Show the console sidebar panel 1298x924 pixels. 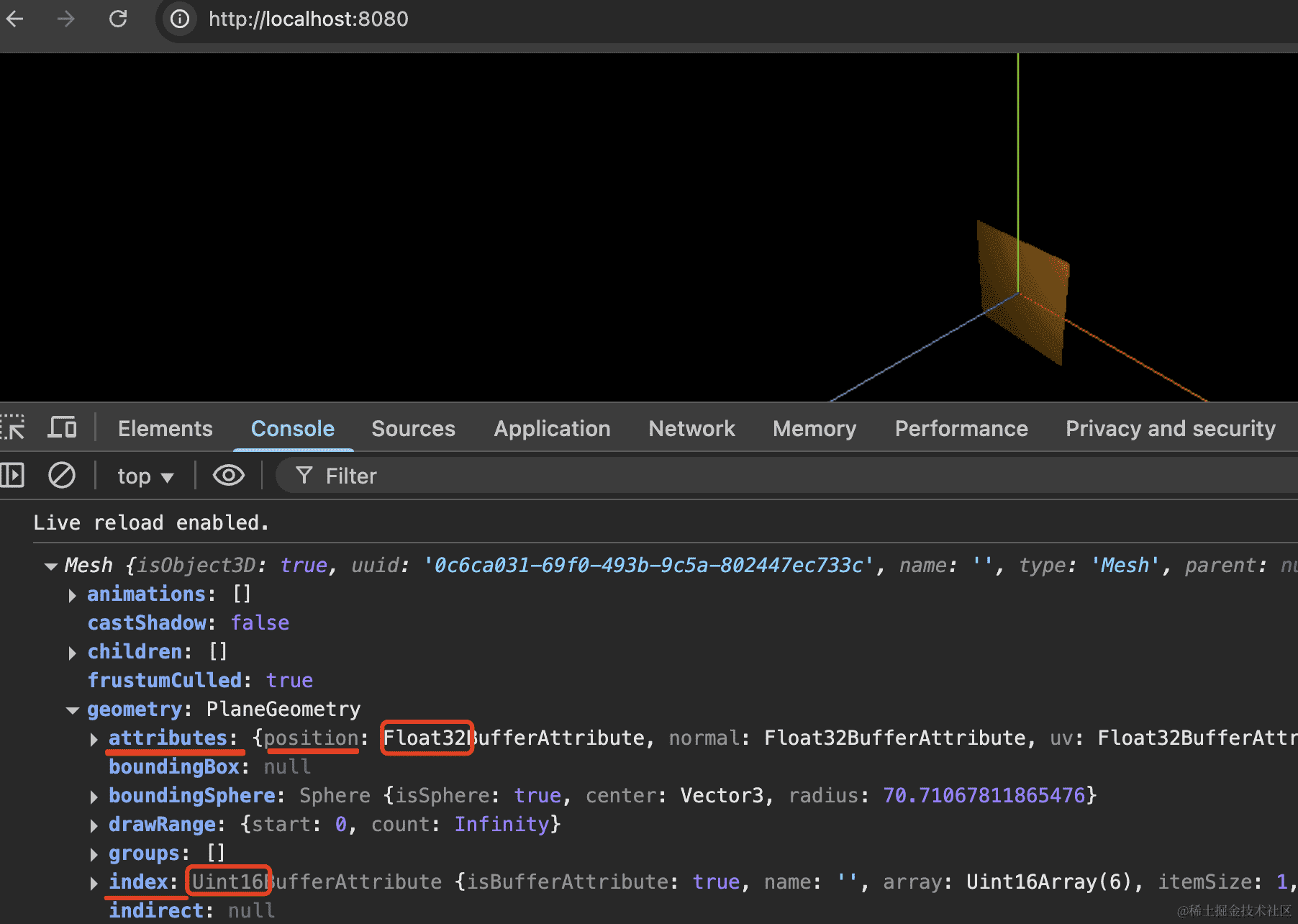pyautogui.click(x=13, y=476)
